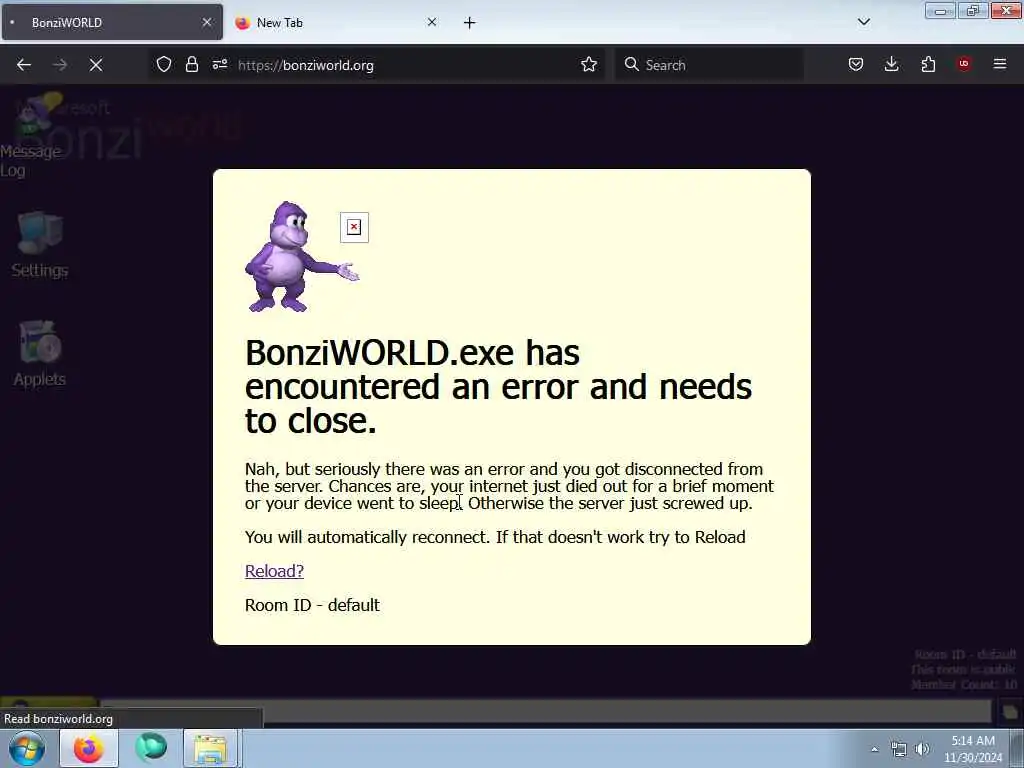This screenshot has height=768, width=1024.
Task: Close the BonziWORLD tab
Action: point(207,22)
